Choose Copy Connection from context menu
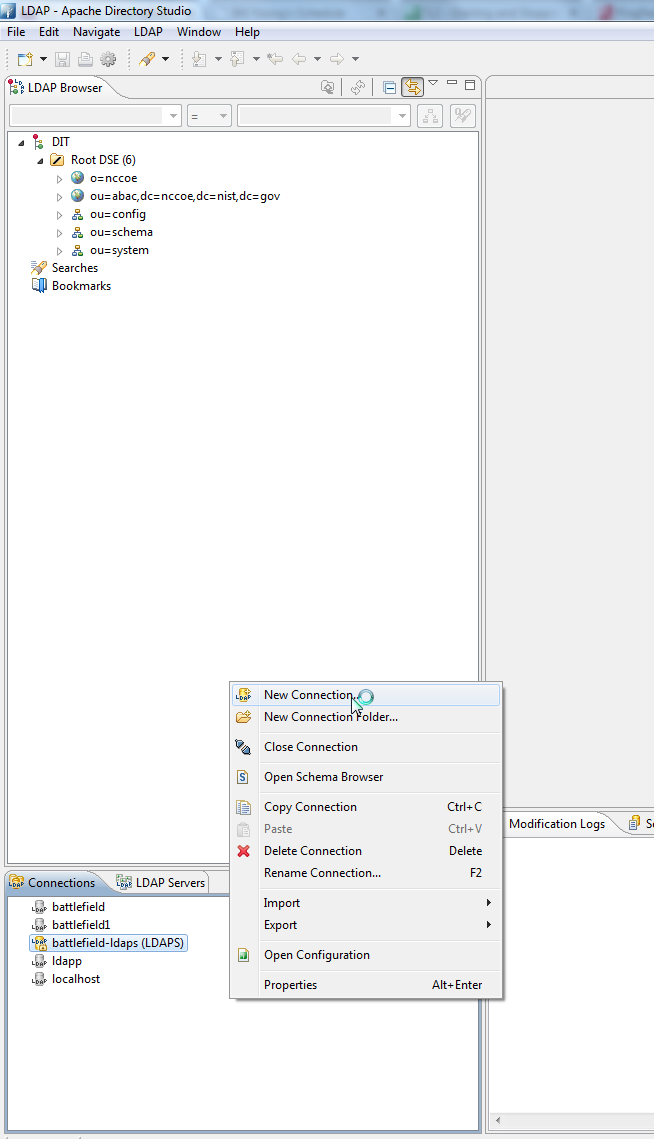Viewport: 654px width, 1139px height. pos(366,807)
